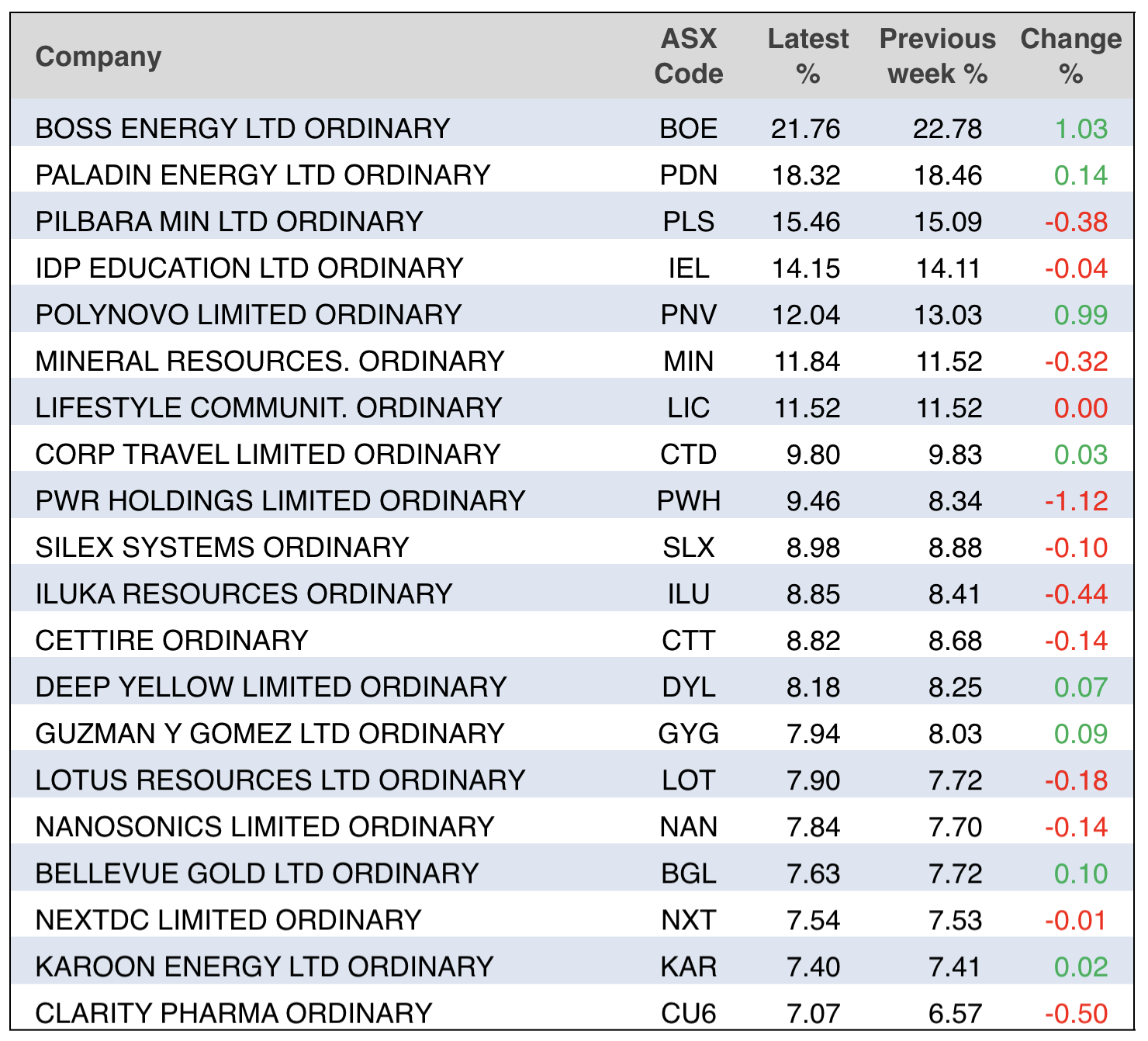
Task: Click the ASX Code column header
Action: click(x=688, y=57)
